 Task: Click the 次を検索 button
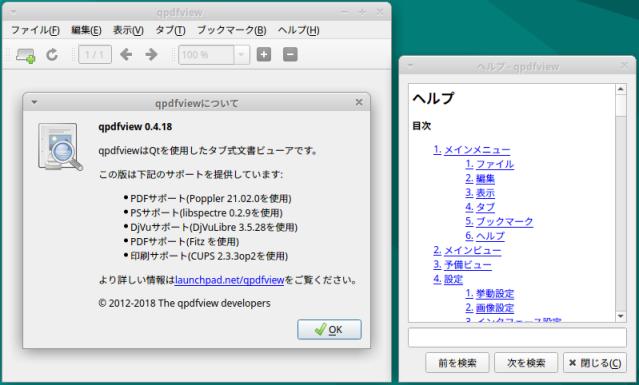tap(526, 363)
